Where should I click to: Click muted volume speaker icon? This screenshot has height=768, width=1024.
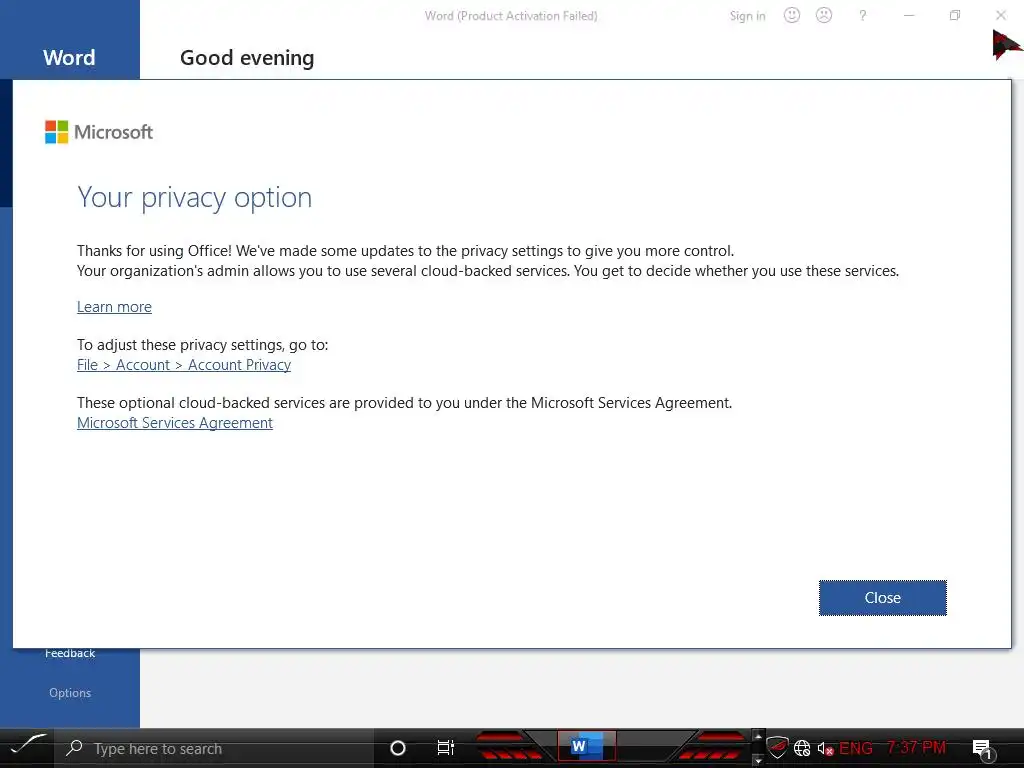pos(825,748)
